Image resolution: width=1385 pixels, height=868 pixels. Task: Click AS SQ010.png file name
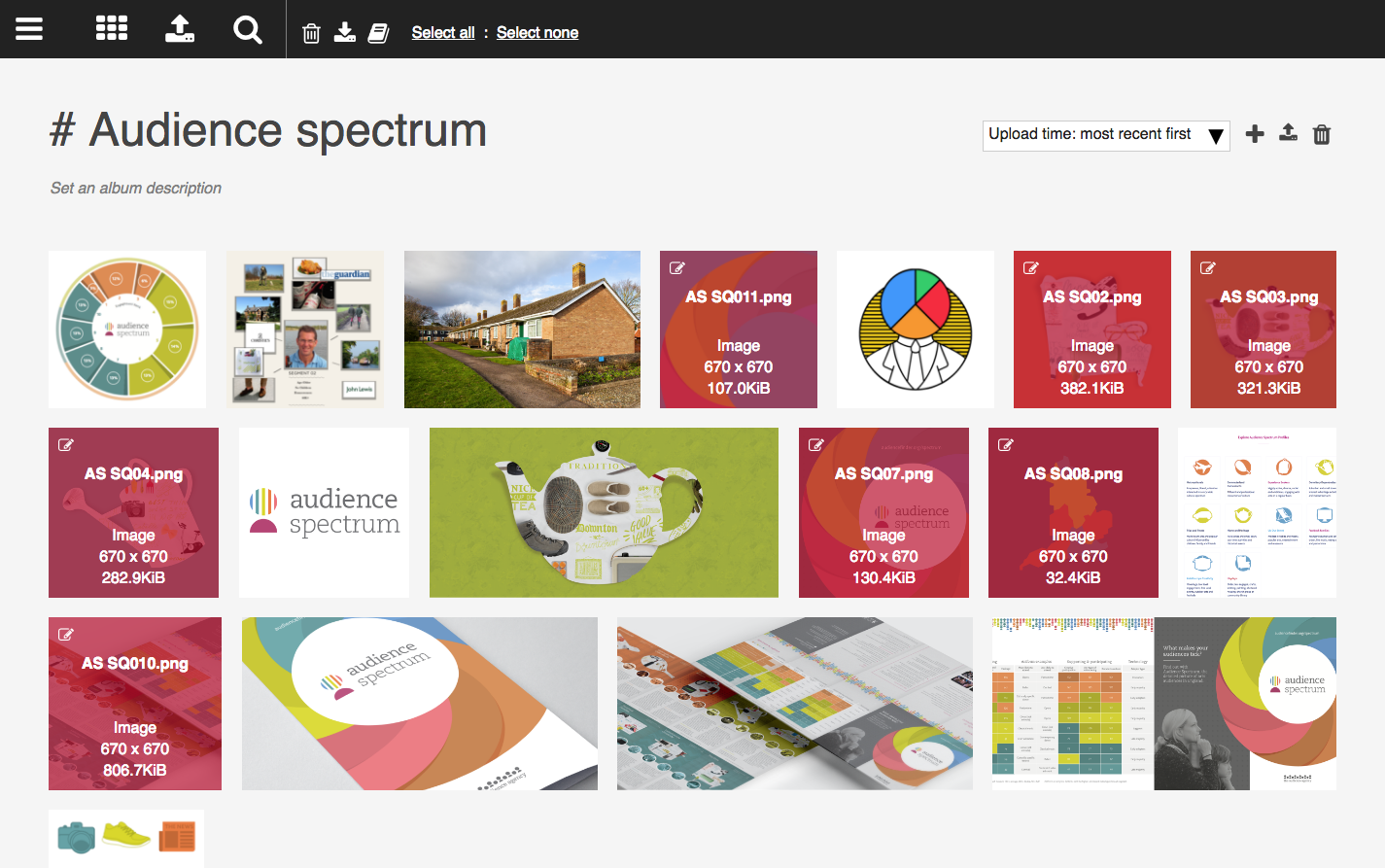click(x=135, y=664)
